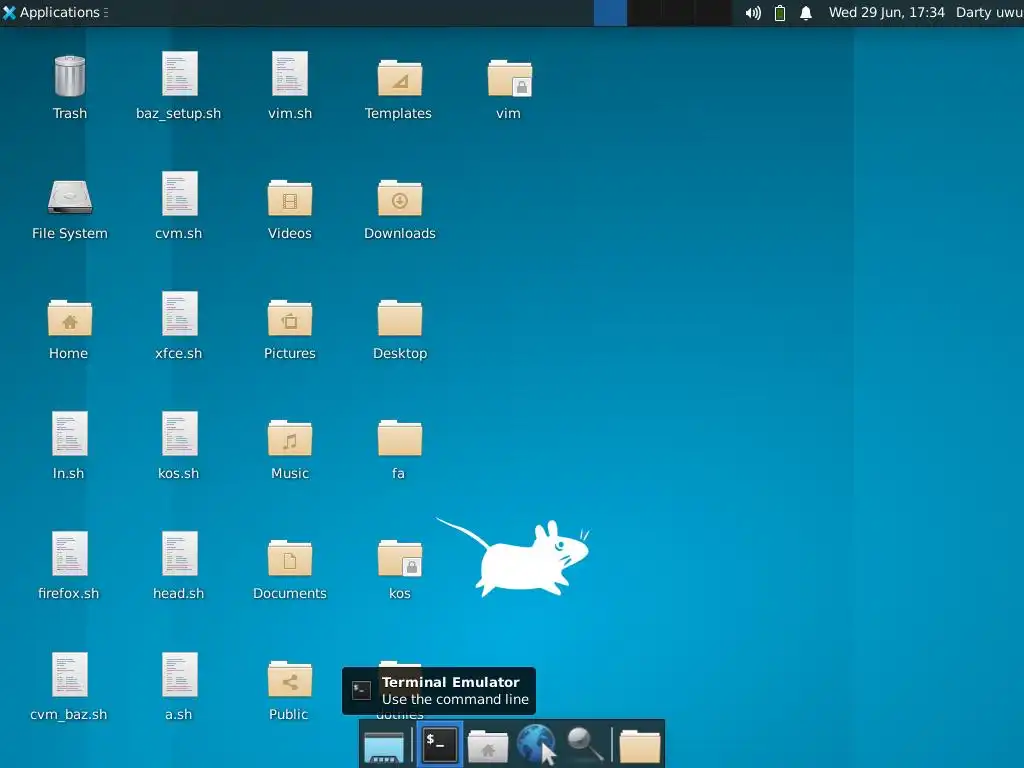
Task: Click Show Desktop in the dock
Action: click(384, 746)
